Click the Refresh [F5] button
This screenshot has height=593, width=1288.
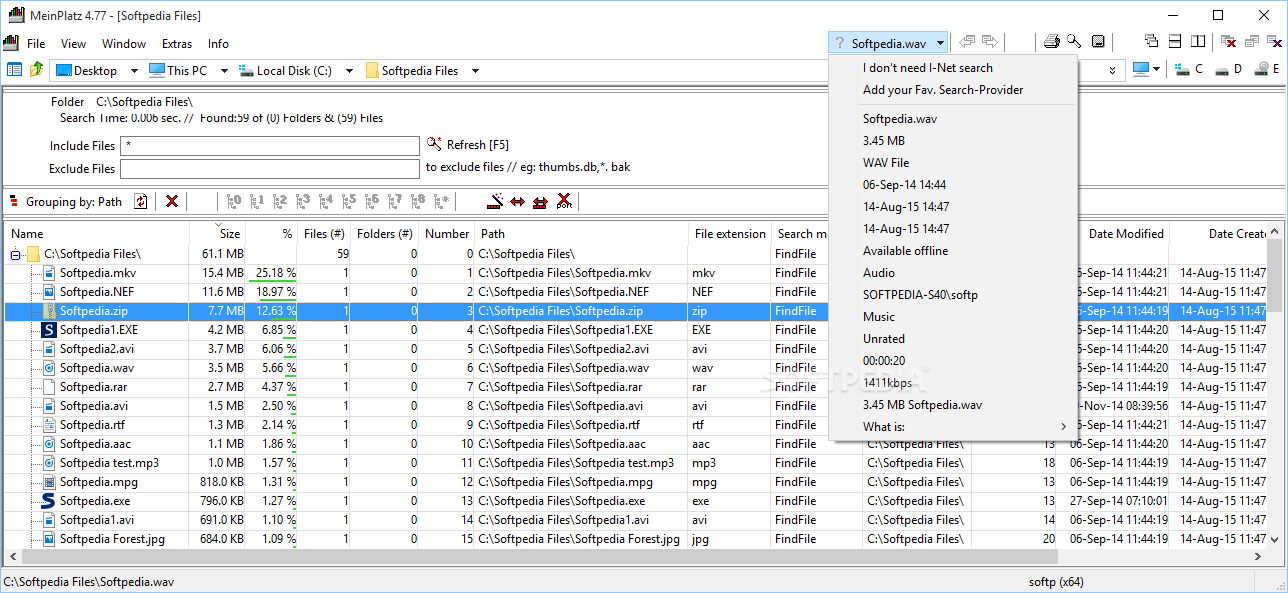click(470, 144)
